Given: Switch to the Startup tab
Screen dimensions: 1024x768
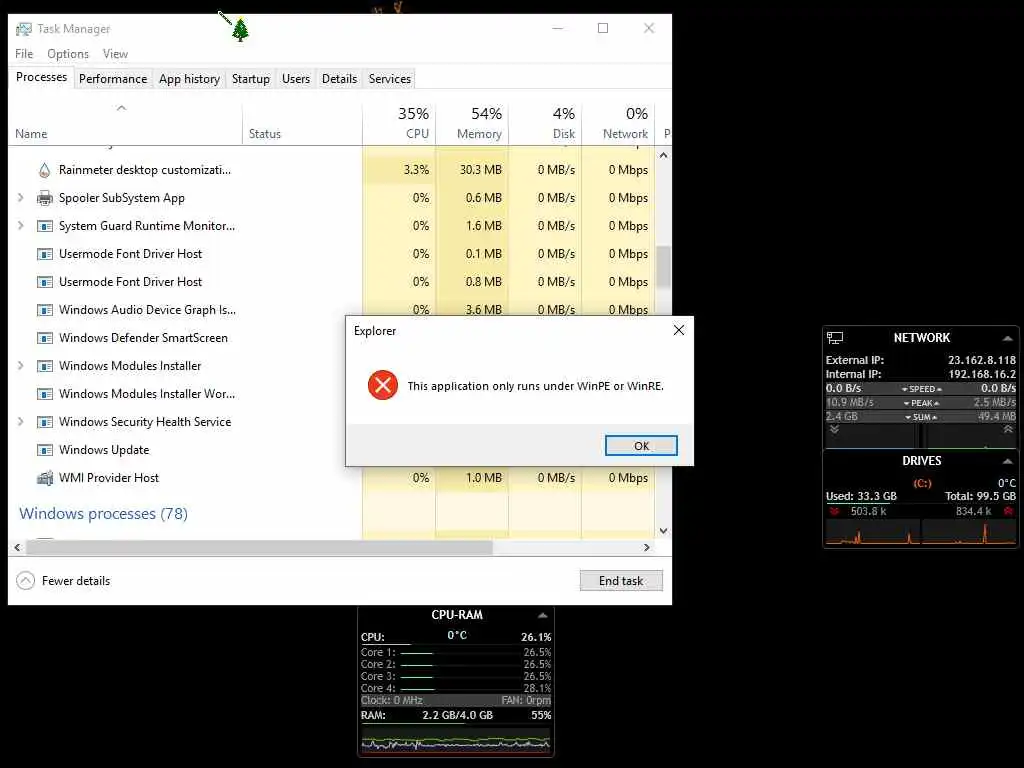Looking at the screenshot, I should click(251, 79).
